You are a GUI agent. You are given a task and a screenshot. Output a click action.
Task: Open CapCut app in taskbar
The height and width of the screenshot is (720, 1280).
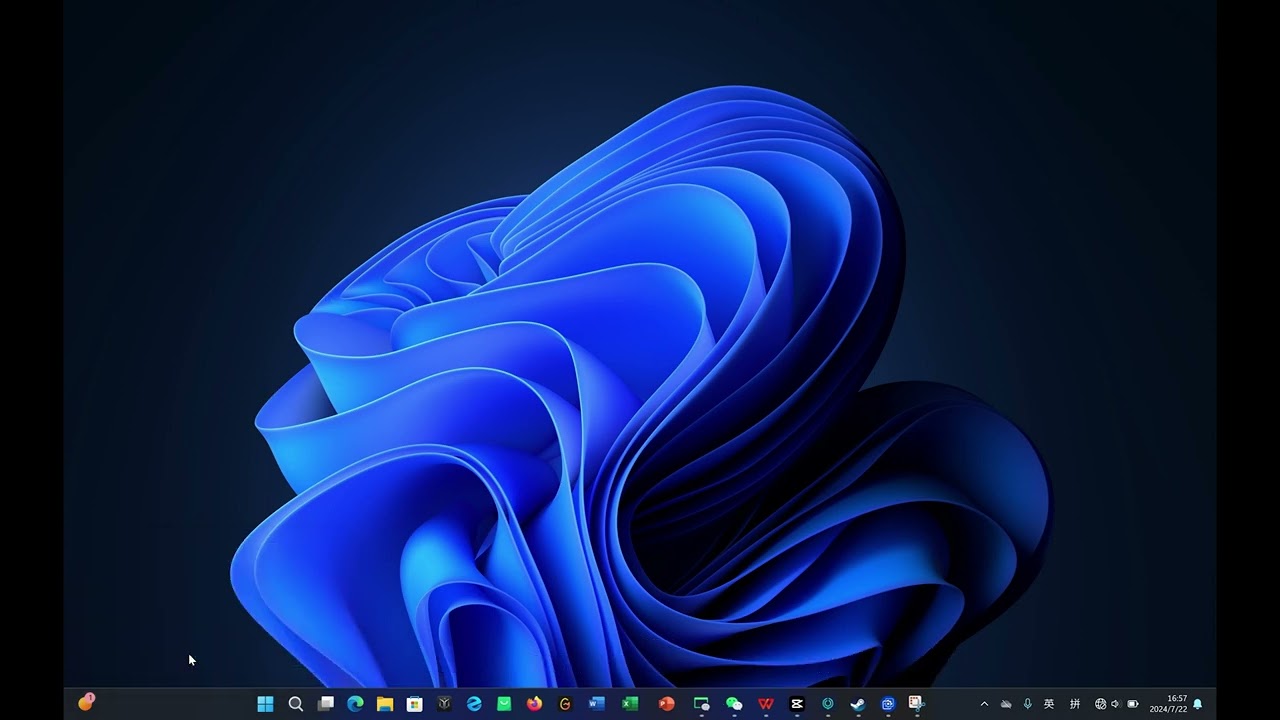click(x=797, y=704)
